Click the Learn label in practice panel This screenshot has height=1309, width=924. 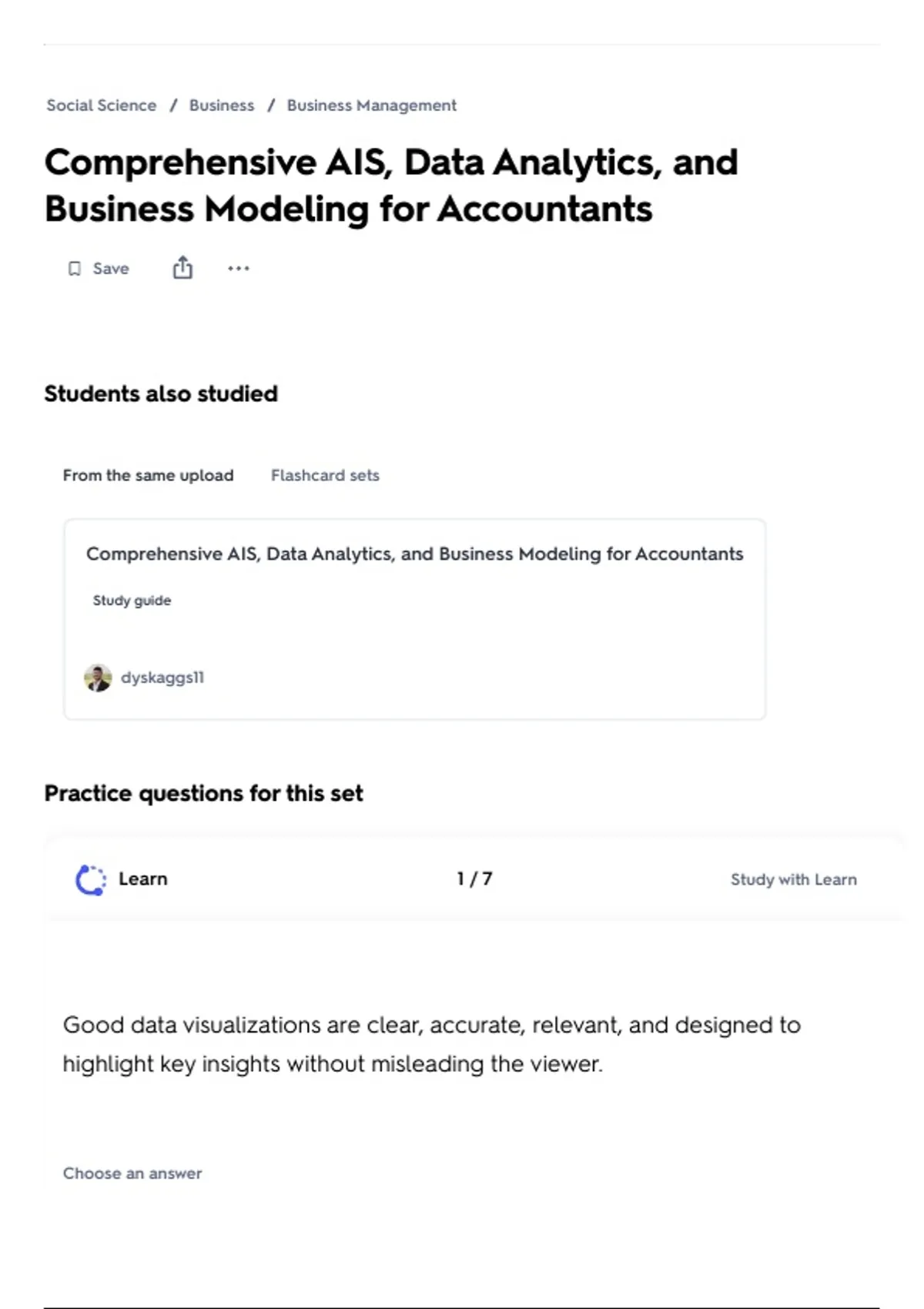[x=142, y=879]
